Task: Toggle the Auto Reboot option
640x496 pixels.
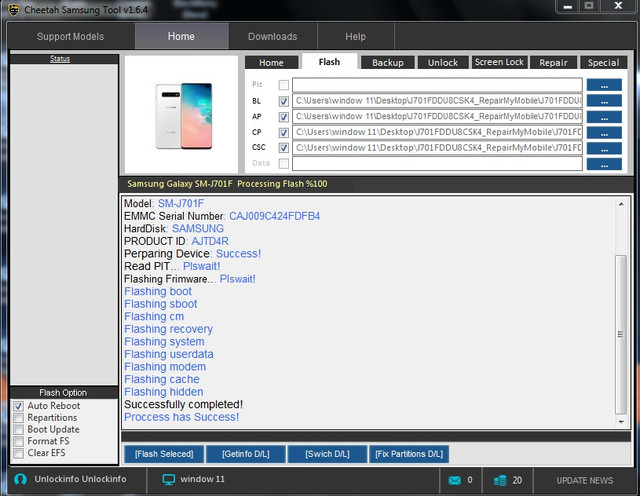Action: [18, 406]
